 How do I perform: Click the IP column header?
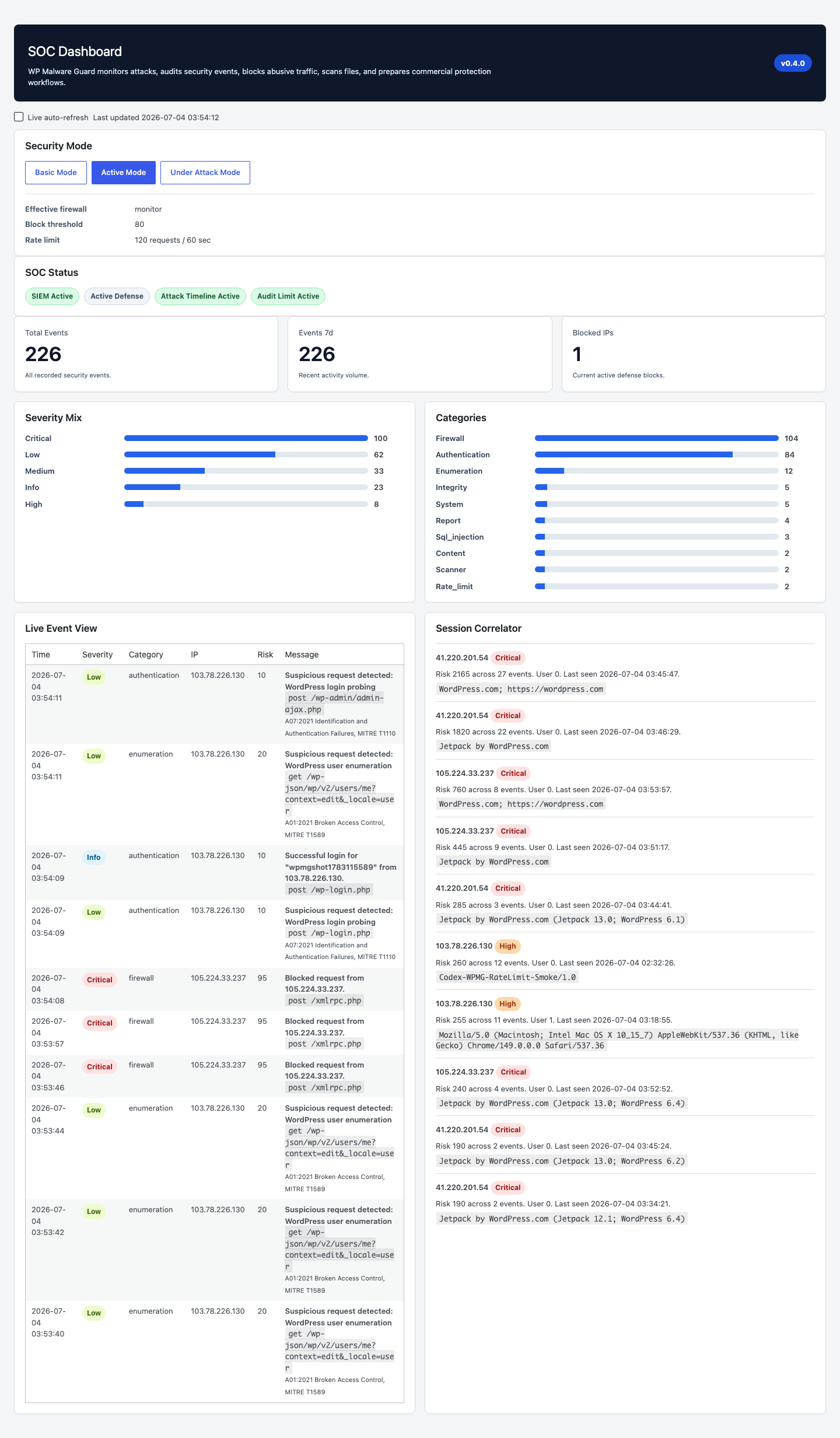coord(194,655)
